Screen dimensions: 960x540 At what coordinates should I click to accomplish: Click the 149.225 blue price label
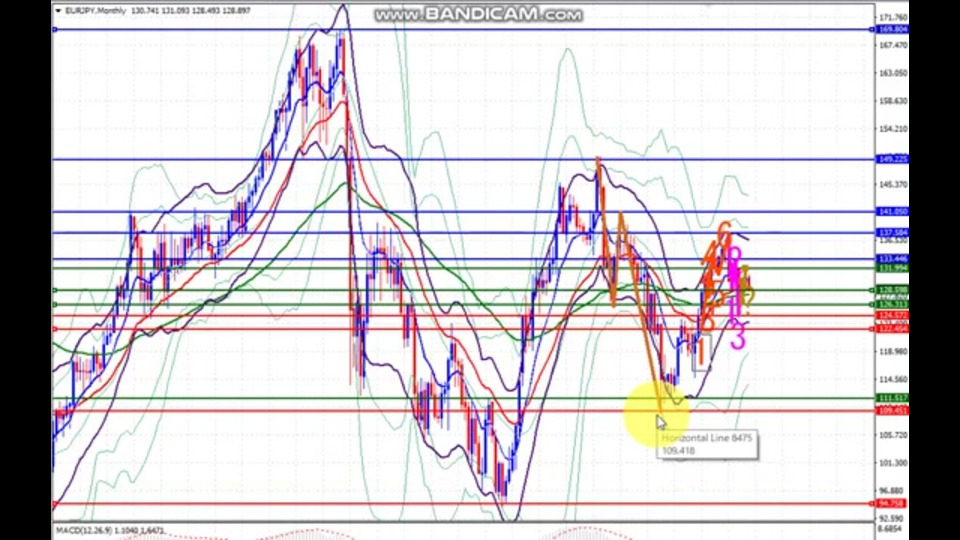tap(893, 159)
